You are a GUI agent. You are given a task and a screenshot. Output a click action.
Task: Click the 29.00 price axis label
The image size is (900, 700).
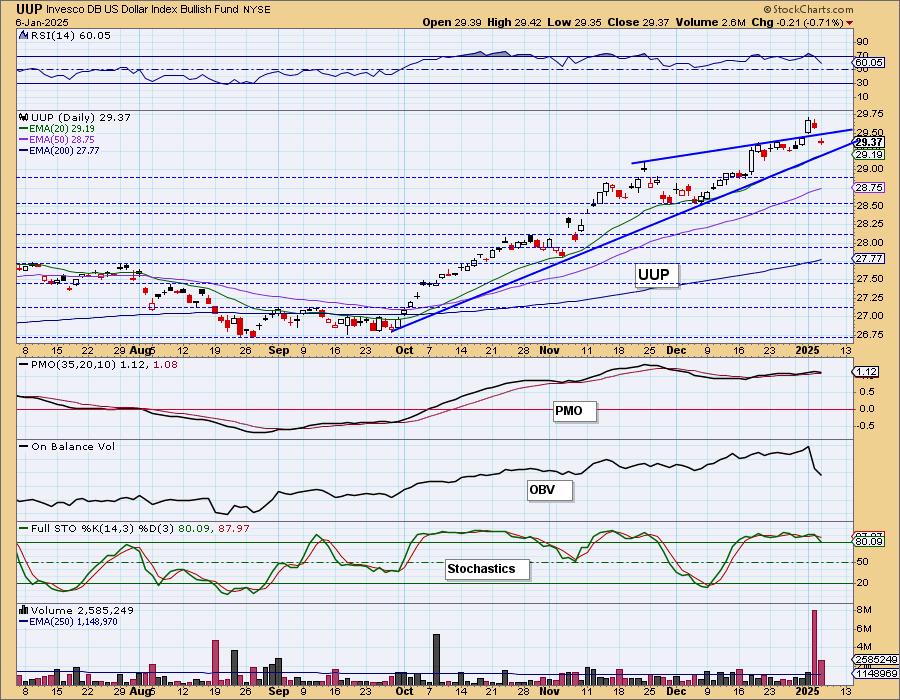click(x=869, y=169)
